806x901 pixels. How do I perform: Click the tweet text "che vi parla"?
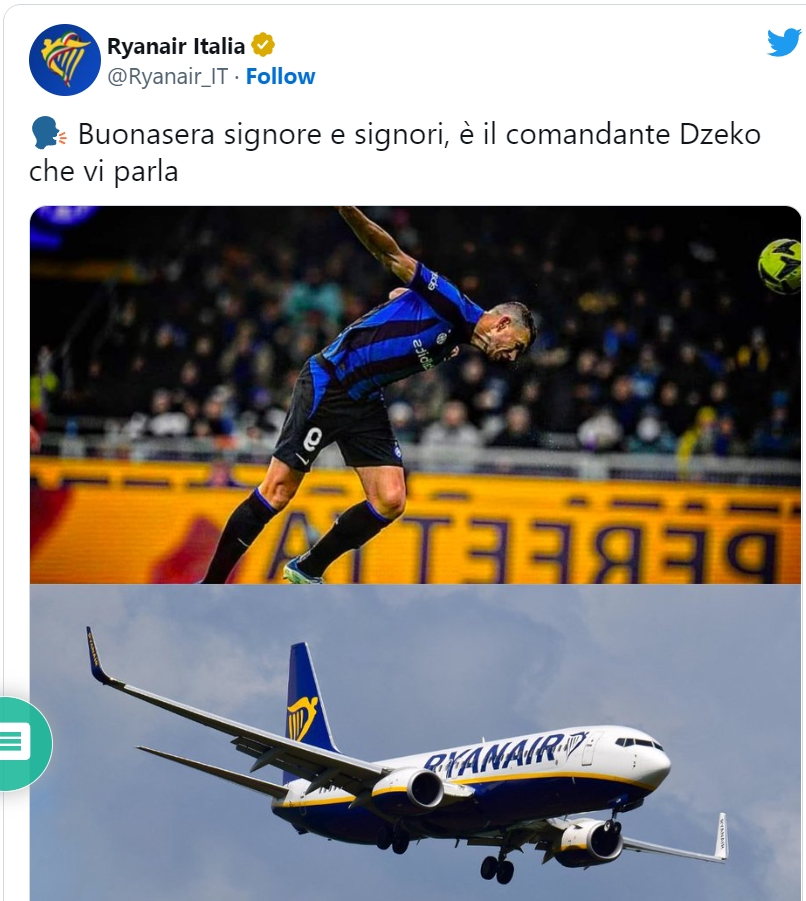103,171
